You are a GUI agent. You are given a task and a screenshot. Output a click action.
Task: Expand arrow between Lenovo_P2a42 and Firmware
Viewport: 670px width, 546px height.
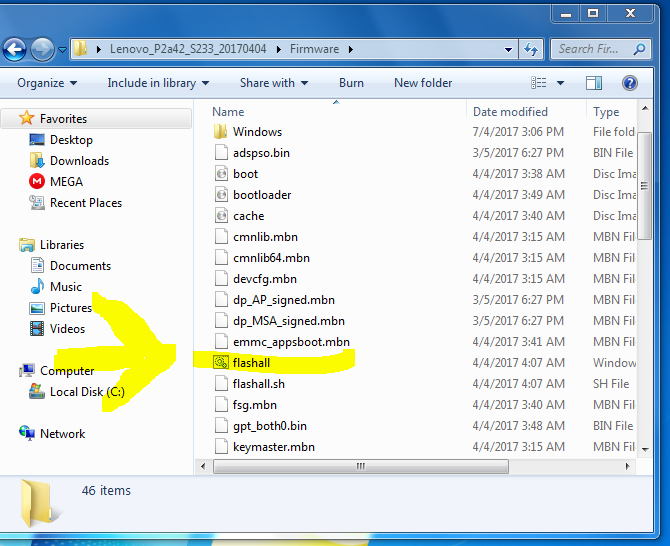pos(279,50)
